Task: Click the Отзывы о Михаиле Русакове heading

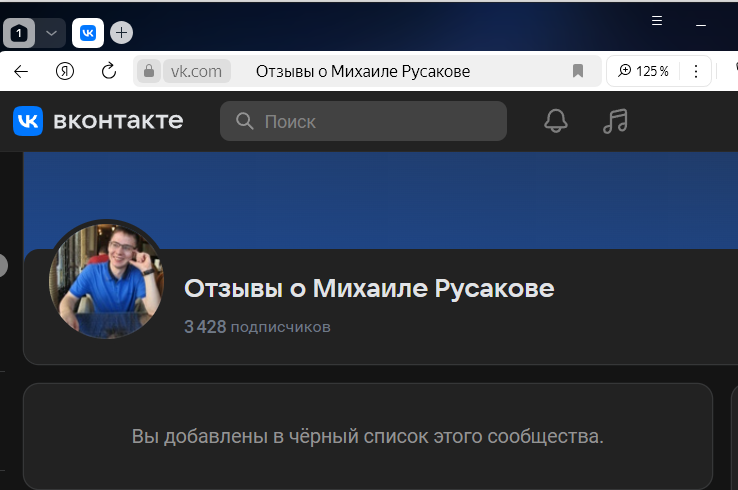Action: 369,288
